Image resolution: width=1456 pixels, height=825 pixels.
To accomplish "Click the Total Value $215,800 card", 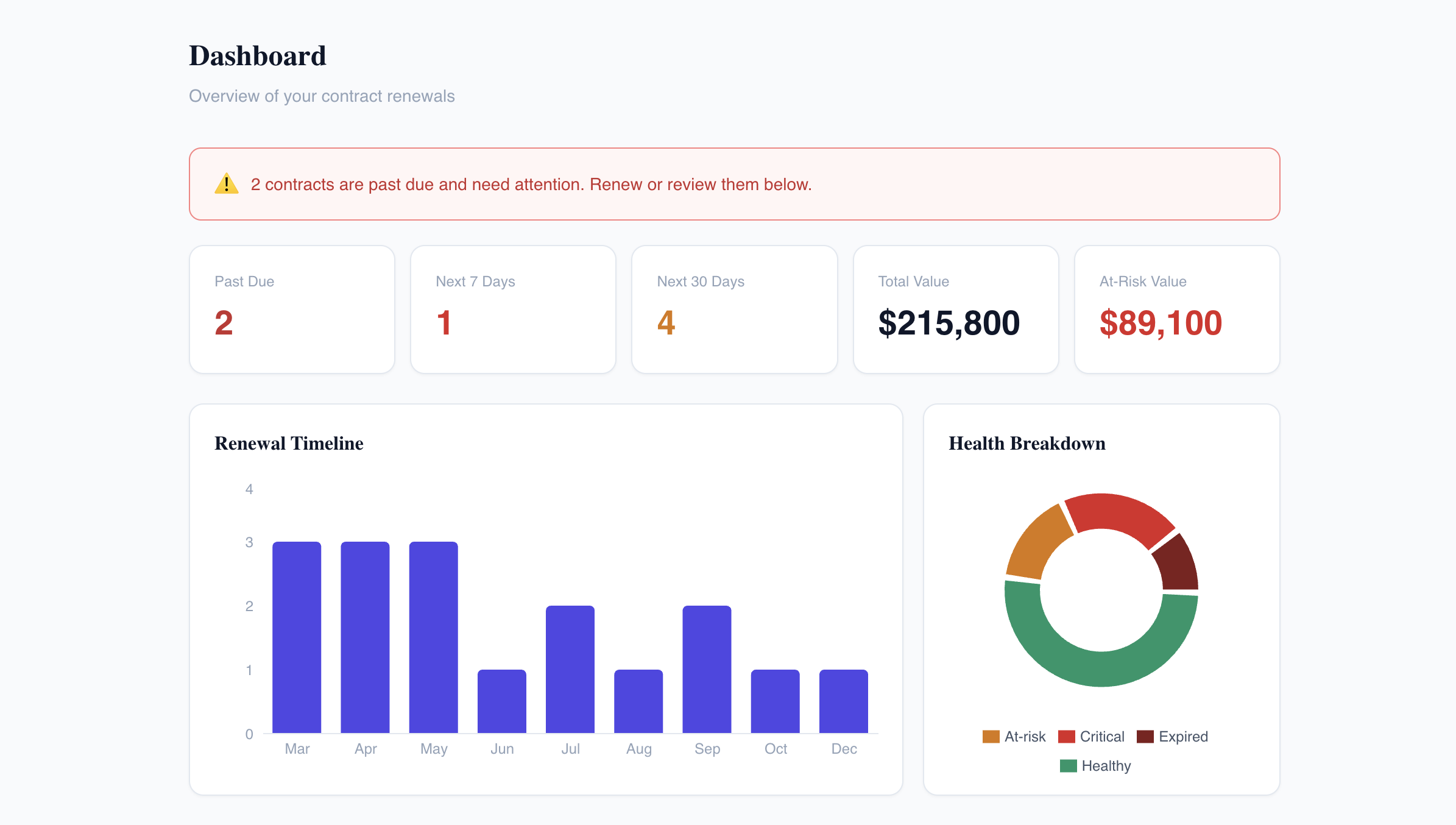I will [x=955, y=310].
